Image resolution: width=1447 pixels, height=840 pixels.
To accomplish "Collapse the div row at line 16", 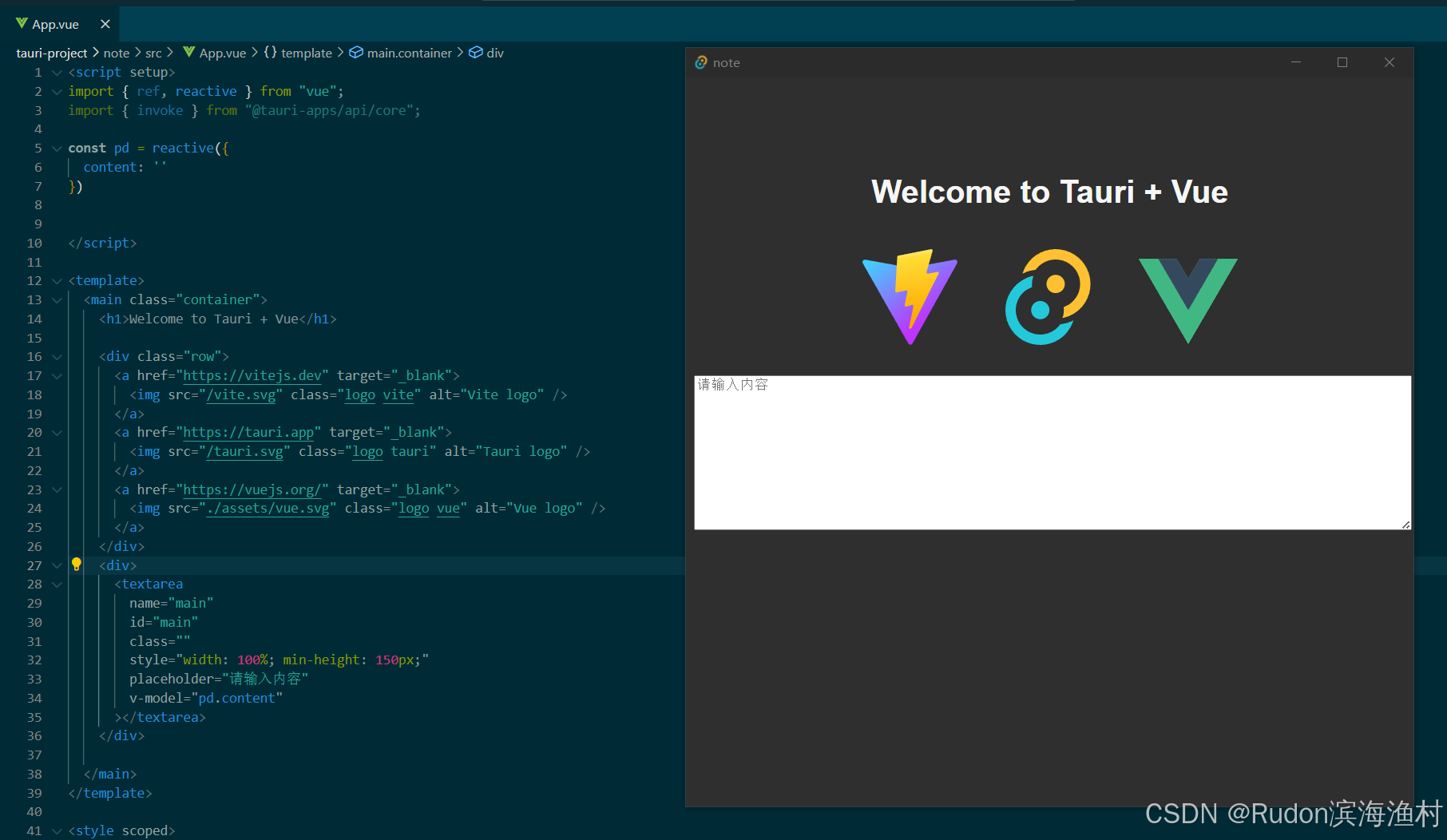I will pyautogui.click(x=57, y=356).
